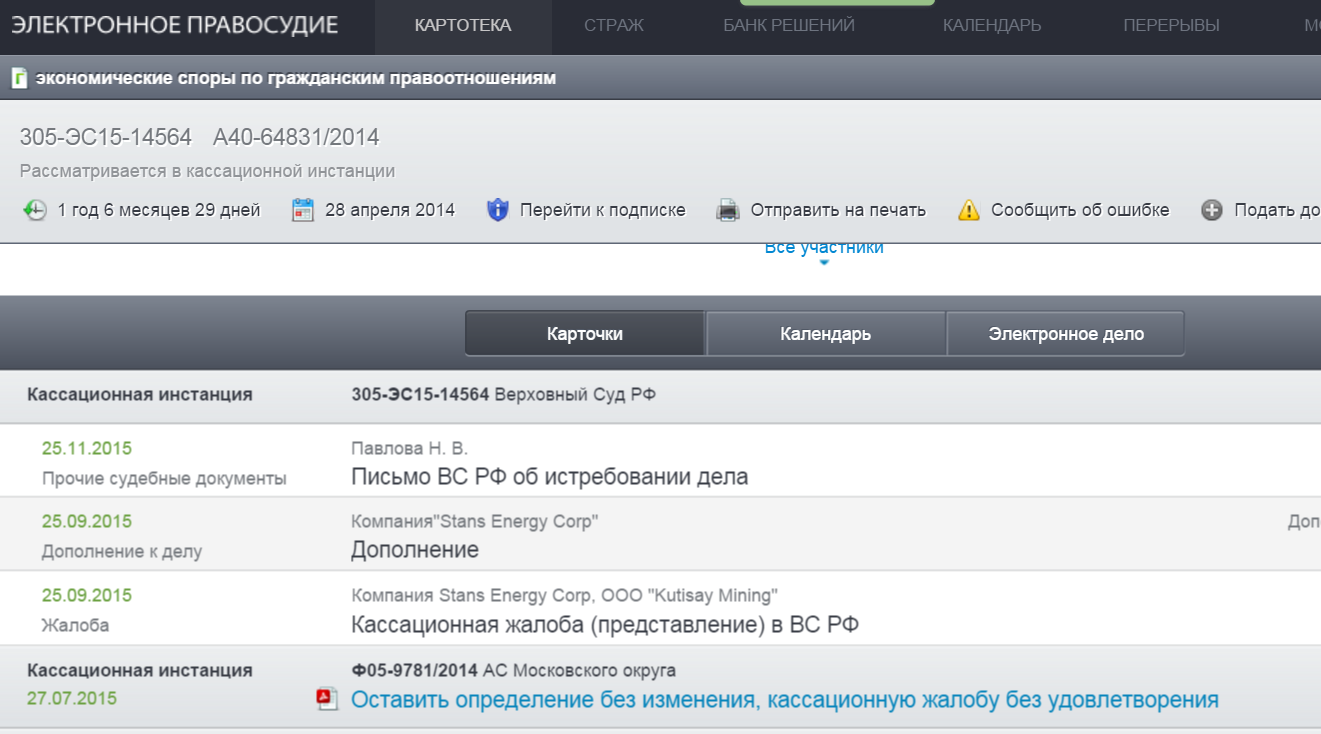
Task: Click Перейти к подписке link
Action: 602,210
